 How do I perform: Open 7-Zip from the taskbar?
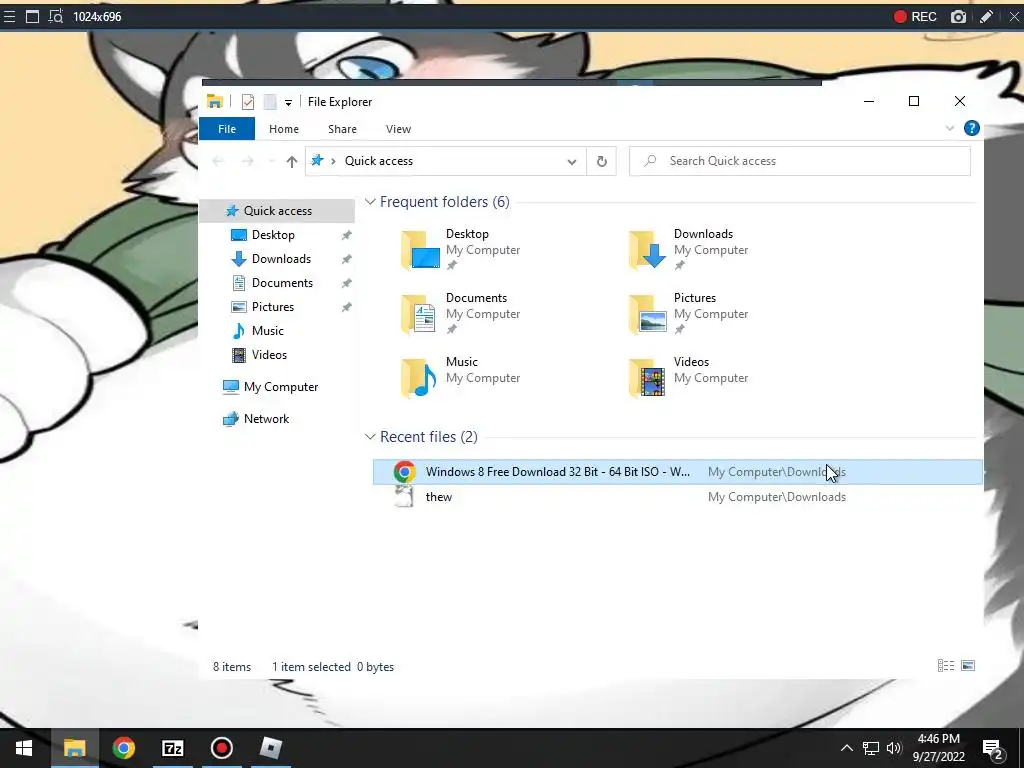tap(172, 748)
